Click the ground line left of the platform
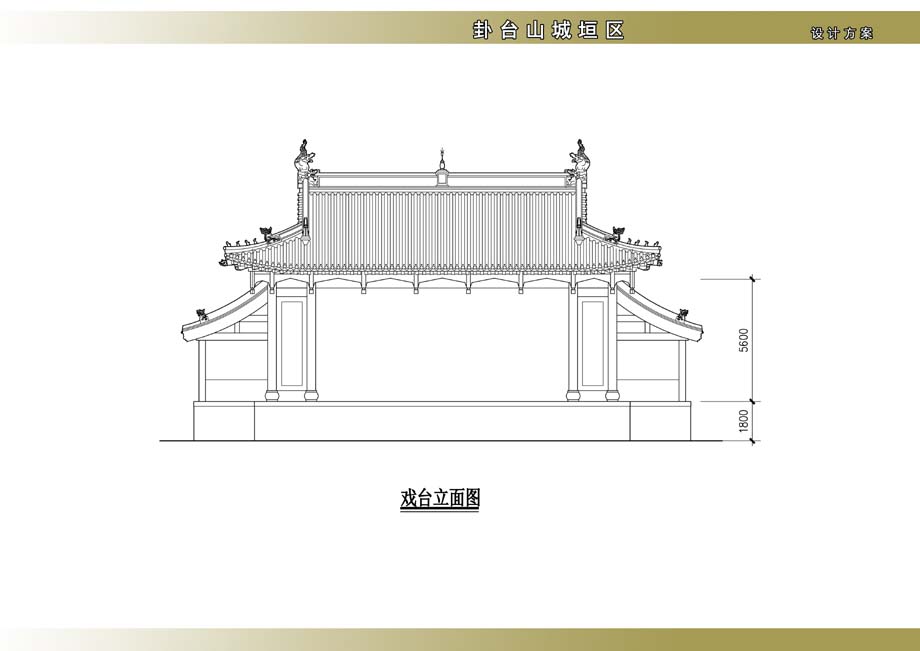Screen dimensions: 920x651 click(176, 440)
